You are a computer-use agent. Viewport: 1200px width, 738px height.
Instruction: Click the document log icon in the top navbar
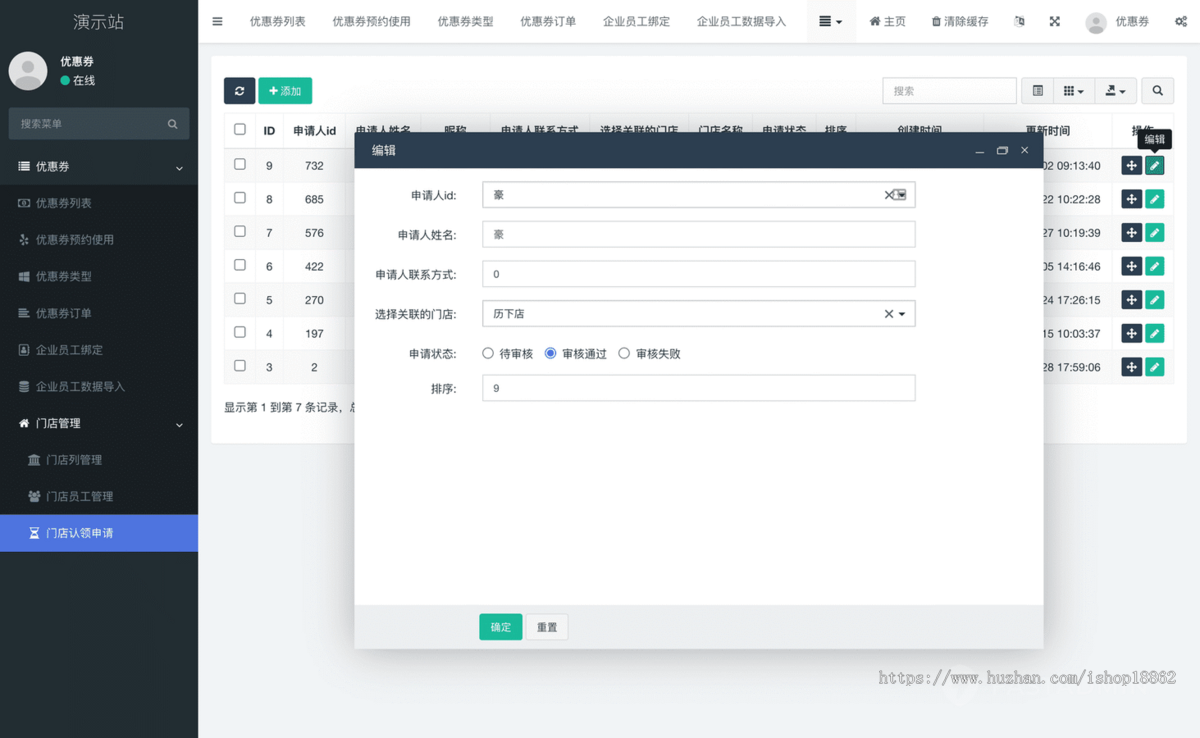[1019, 20]
